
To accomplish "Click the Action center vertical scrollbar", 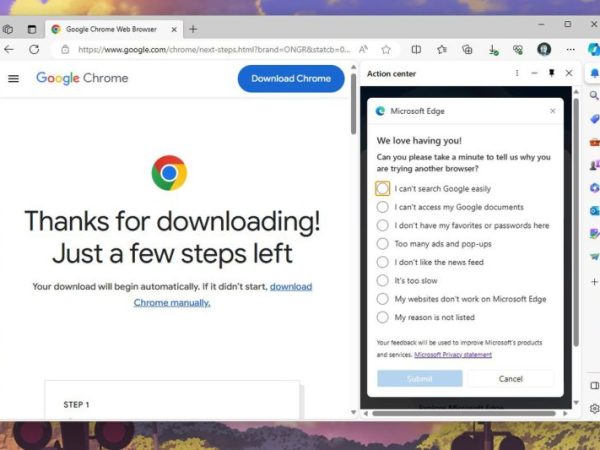I will pyautogui.click(x=576, y=222).
